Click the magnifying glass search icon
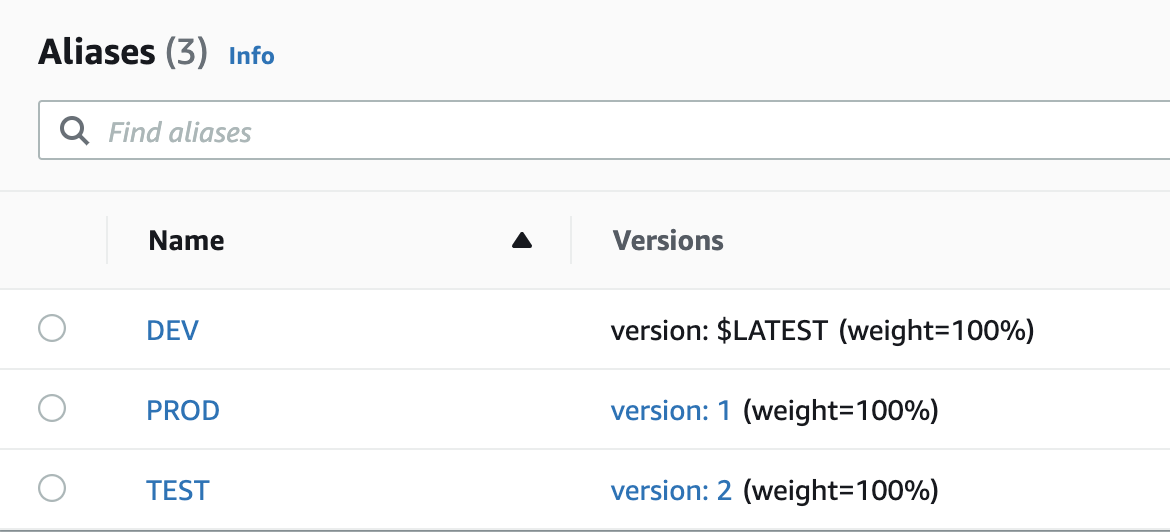This screenshot has height=532, width=1170. click(x=75, y=131)
